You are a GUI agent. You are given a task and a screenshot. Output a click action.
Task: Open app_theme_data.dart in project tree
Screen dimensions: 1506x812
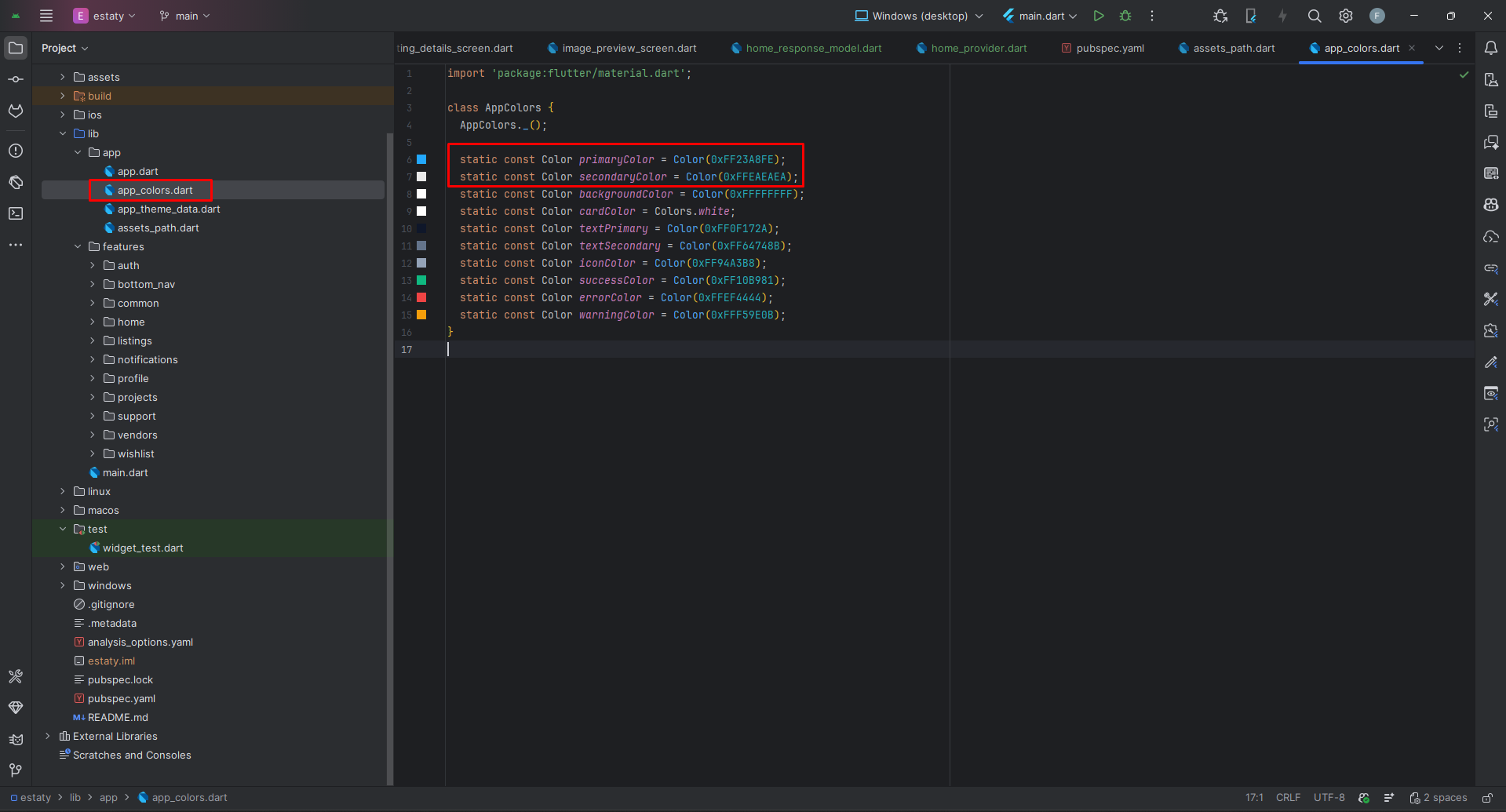pyautogui.click(x=169, y=209)
